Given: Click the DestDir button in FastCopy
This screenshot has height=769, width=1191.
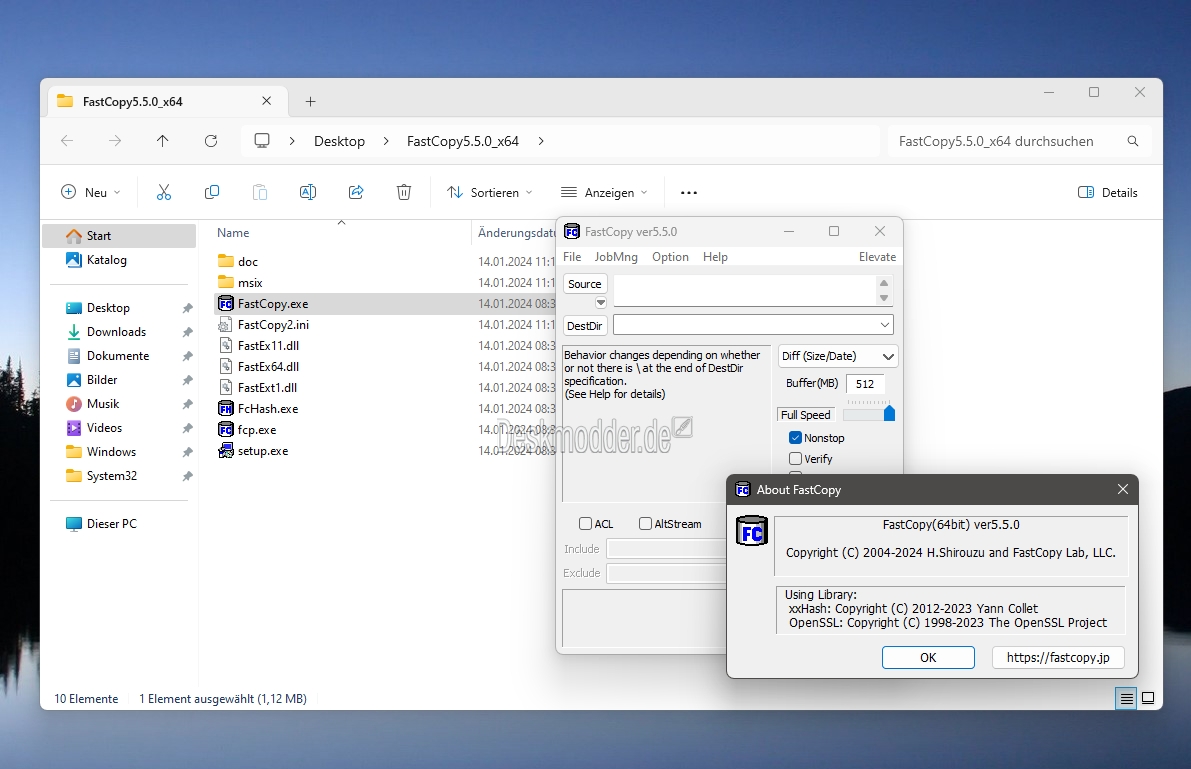Looking at the screenshot, I should [x=585, y=326].
